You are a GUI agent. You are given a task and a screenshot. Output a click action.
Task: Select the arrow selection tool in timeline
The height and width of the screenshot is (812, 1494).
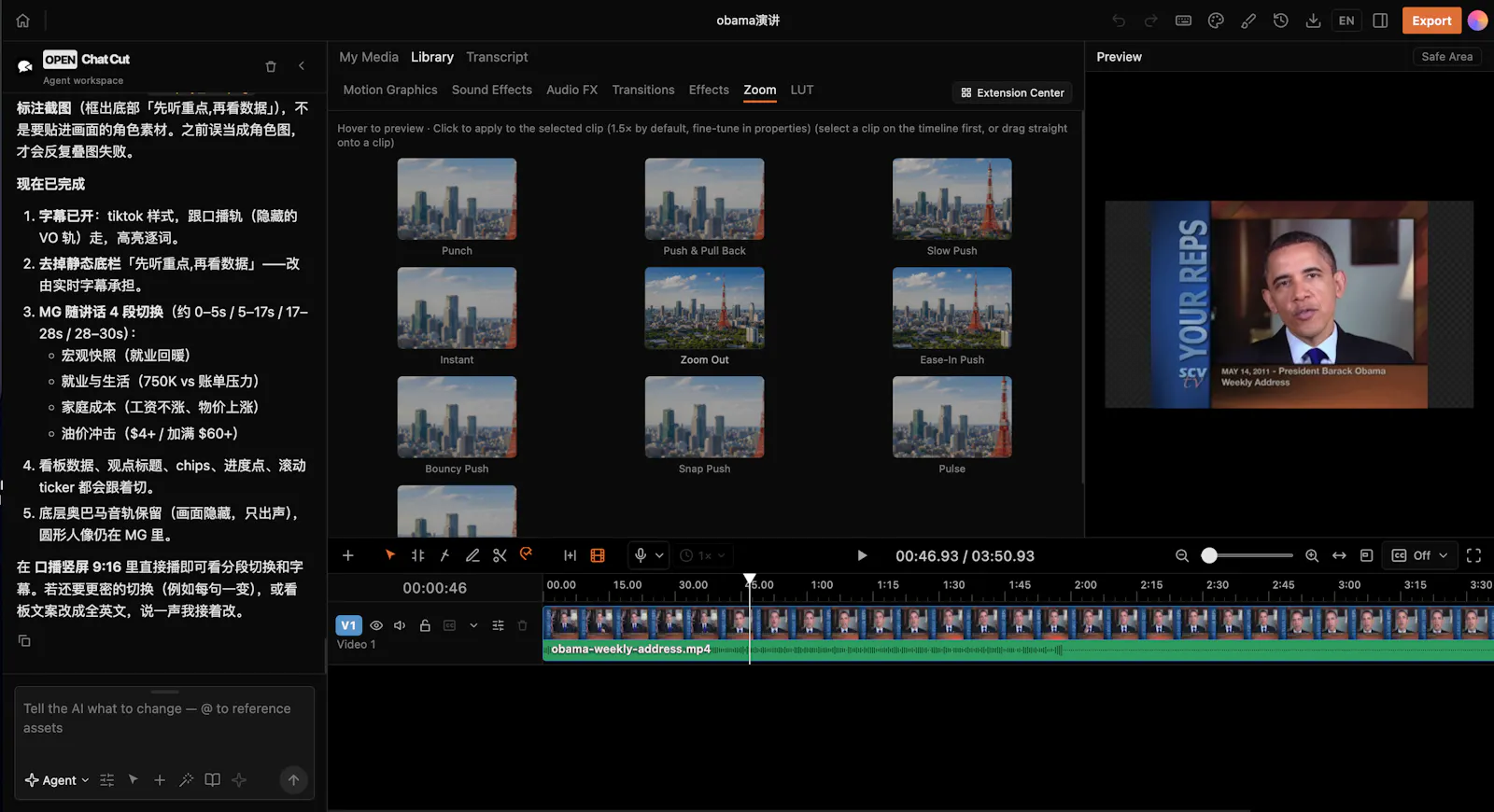[x=390, y=555]
